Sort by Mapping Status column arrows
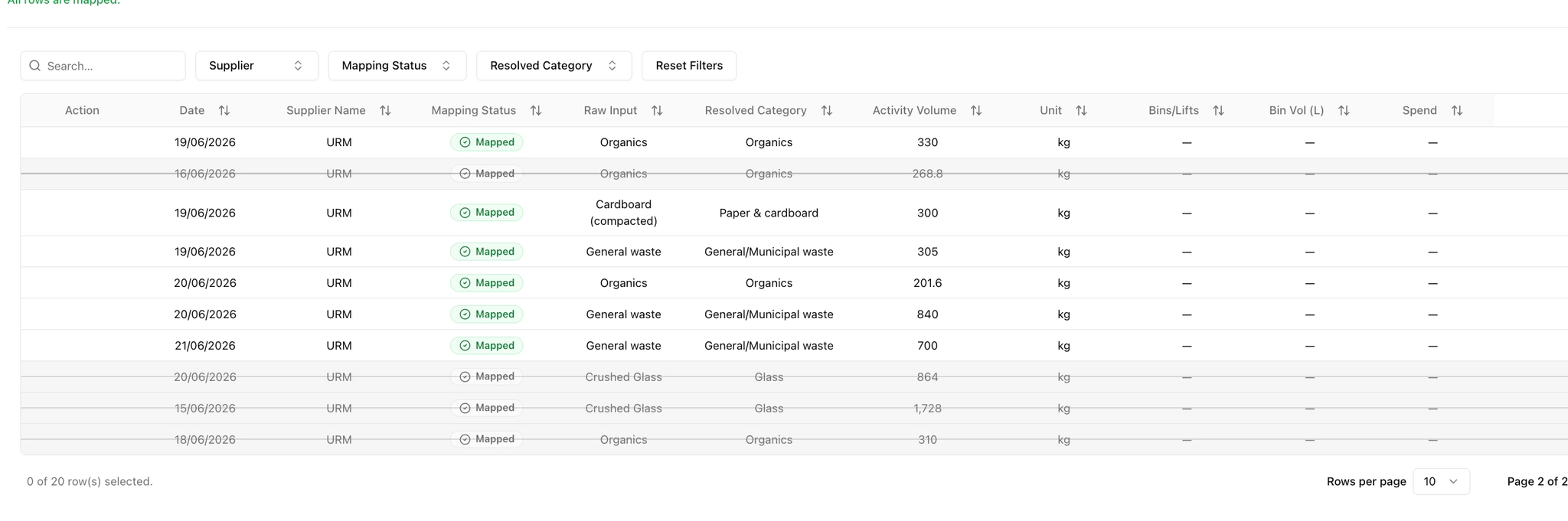This screenshot has width=1568, height=521. (x=536, y=110)
